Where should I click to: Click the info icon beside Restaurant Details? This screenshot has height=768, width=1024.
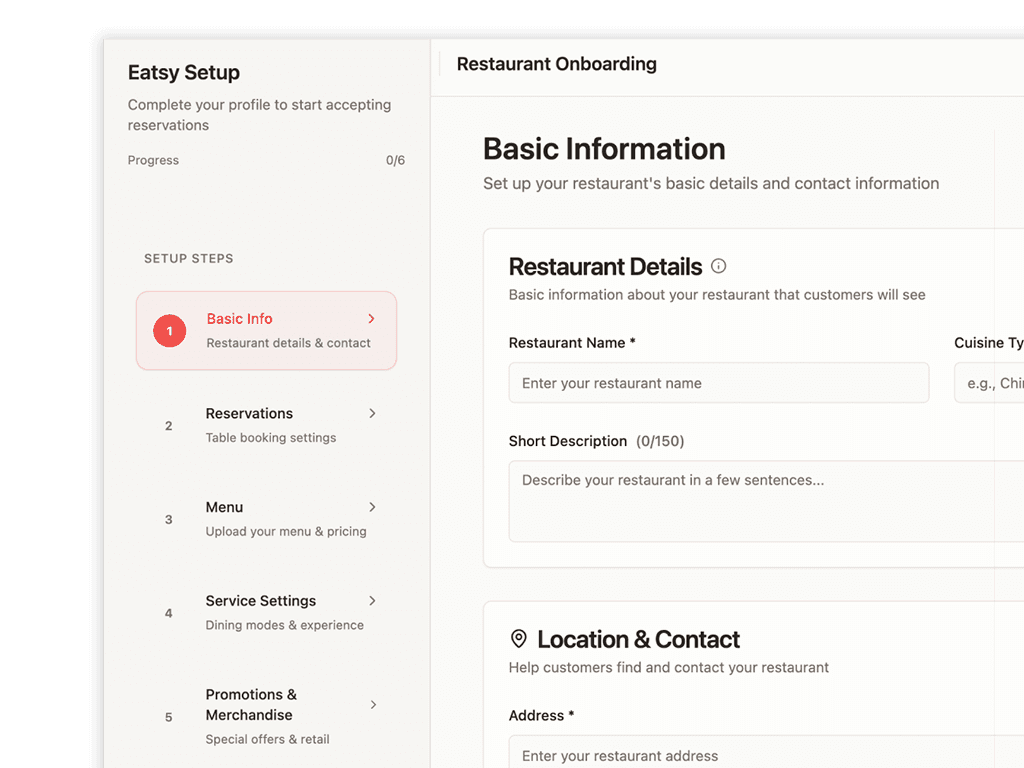pos(718,266)
